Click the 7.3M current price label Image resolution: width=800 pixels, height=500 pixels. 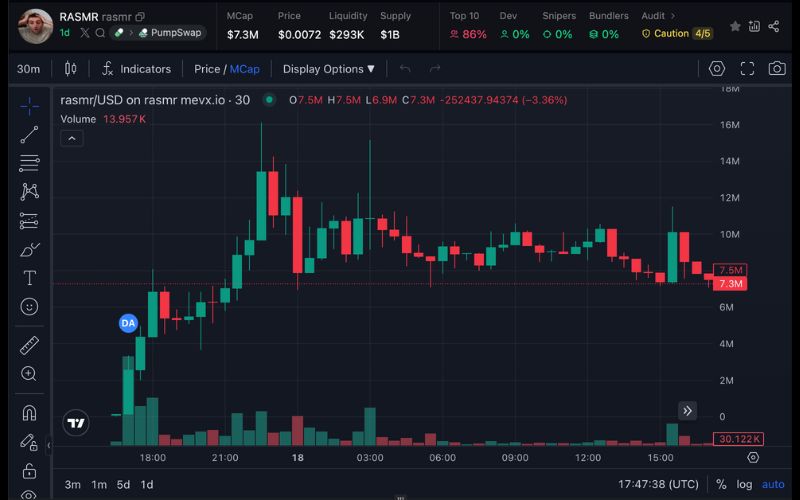point(730,284)
